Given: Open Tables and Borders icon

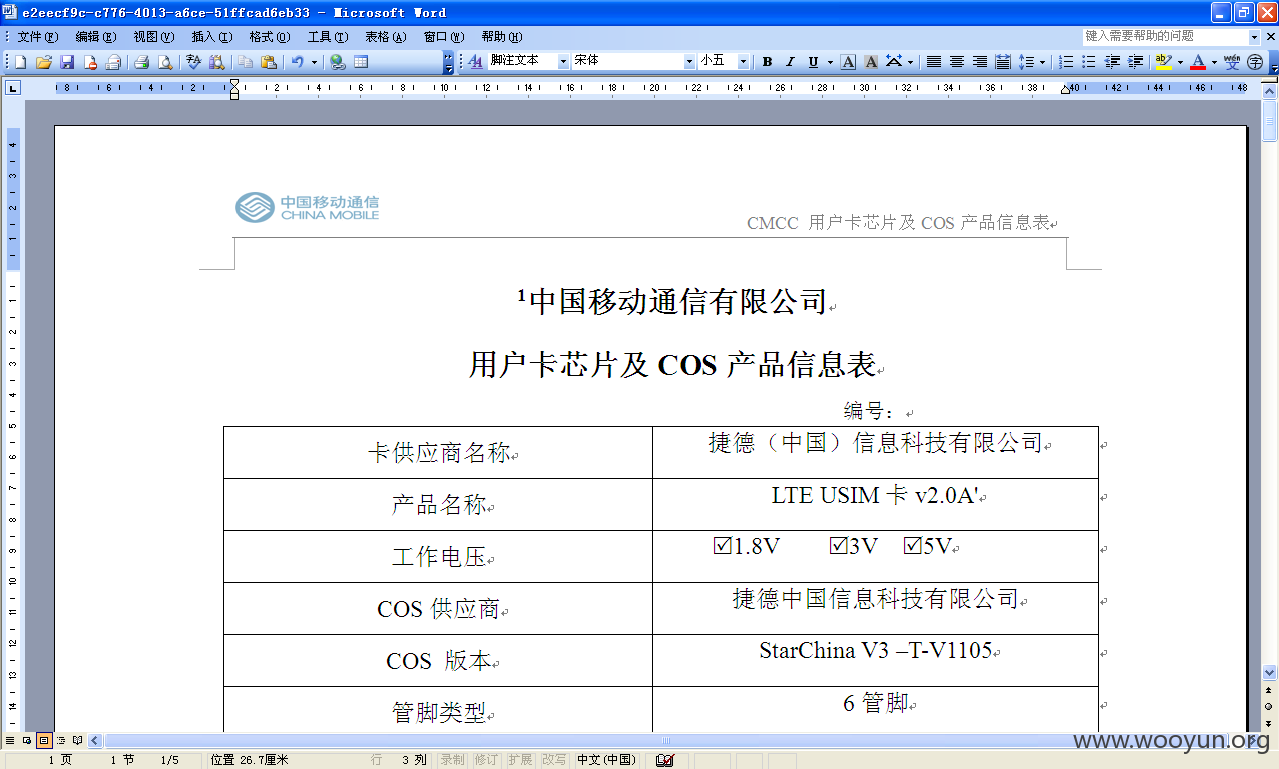Looking at the screenshot, I should [361, 62].
